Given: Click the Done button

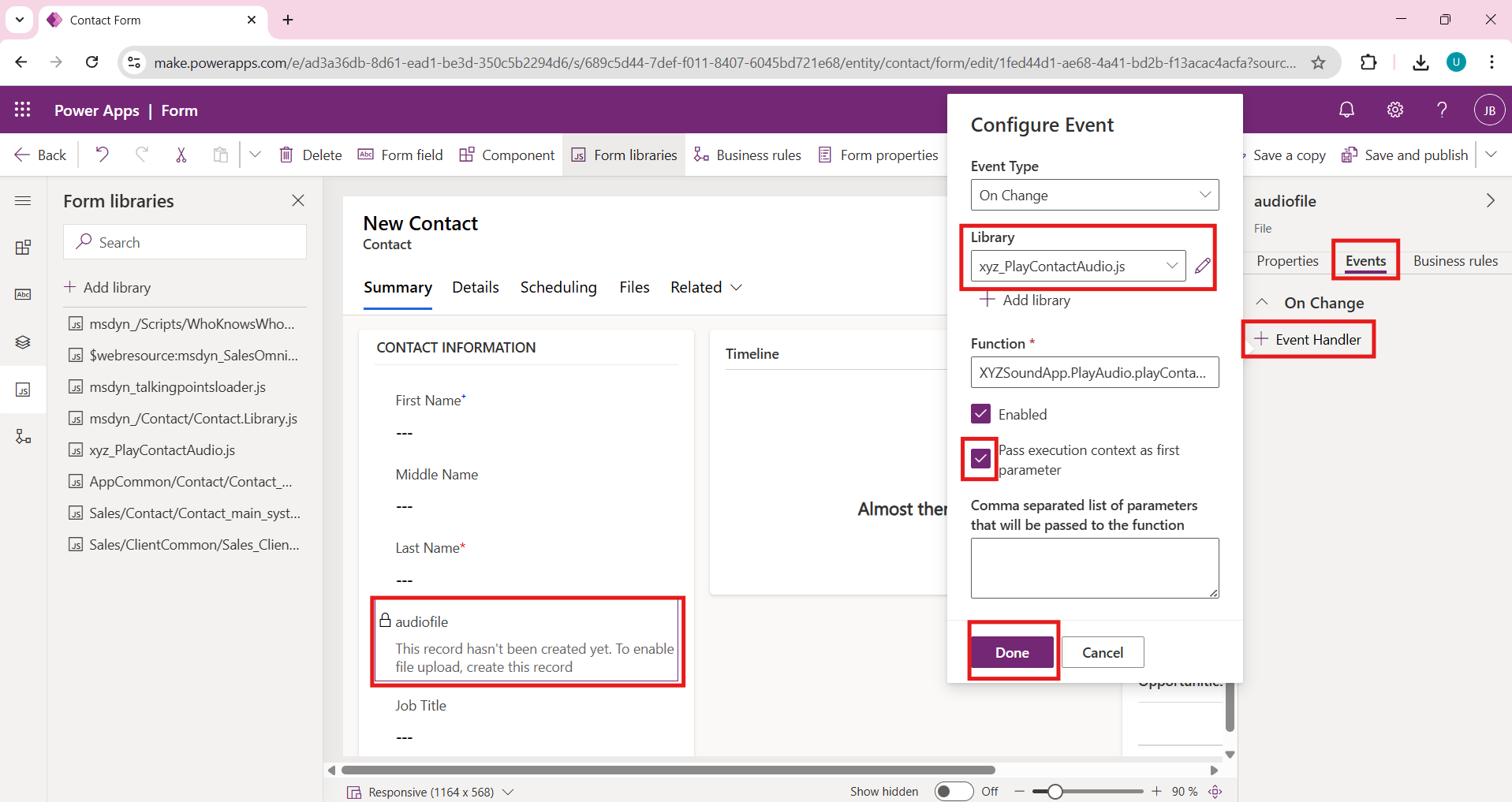Looking at the screenshot, I should click(1012, 652).
